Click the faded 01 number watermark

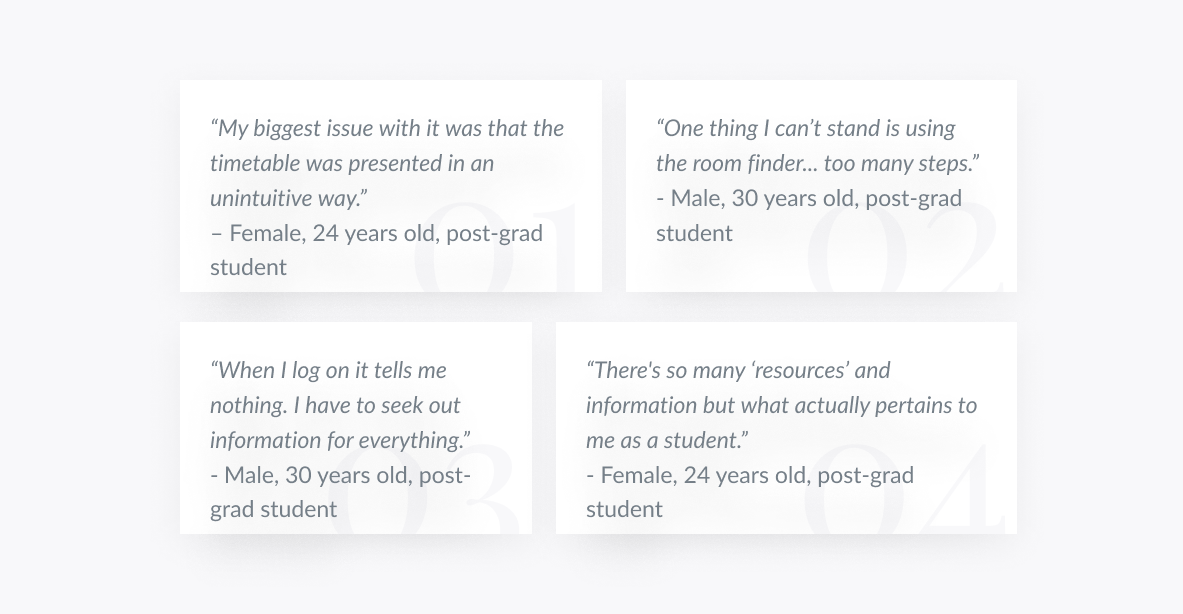(497, 252)
